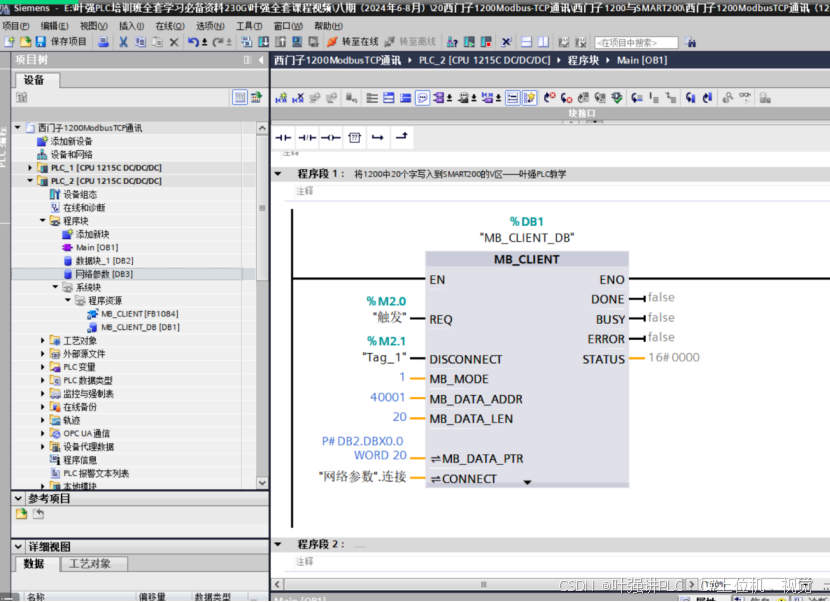Select 数据块_1 [DB2] in project tree

pos(98,260)
